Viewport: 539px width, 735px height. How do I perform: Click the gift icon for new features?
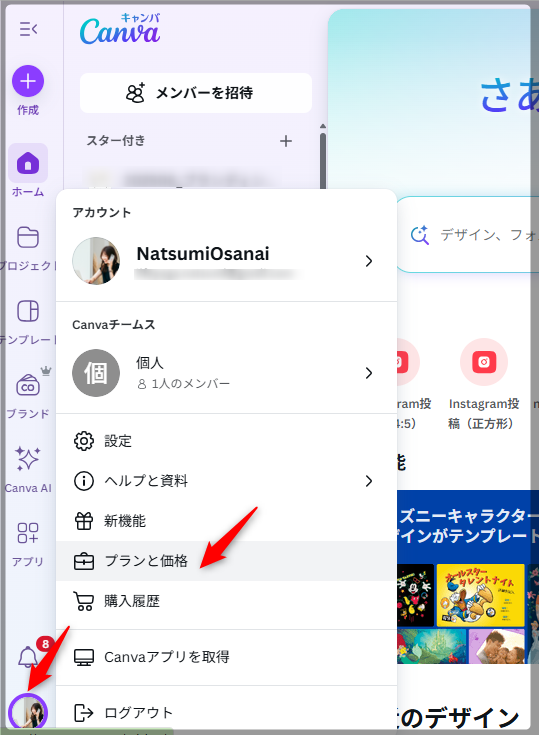coord(84,521)
